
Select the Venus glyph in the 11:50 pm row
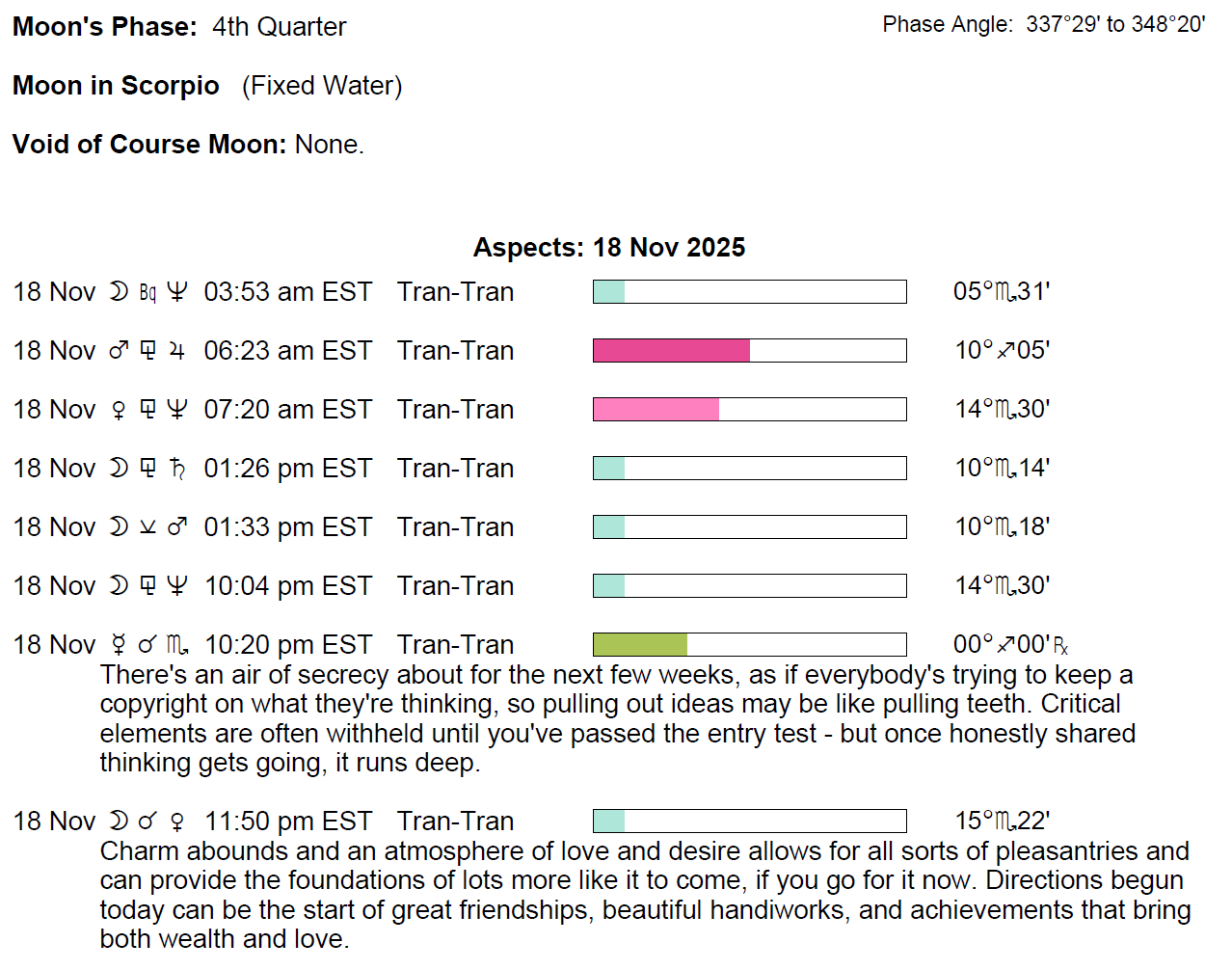click(x=176, y=822)
